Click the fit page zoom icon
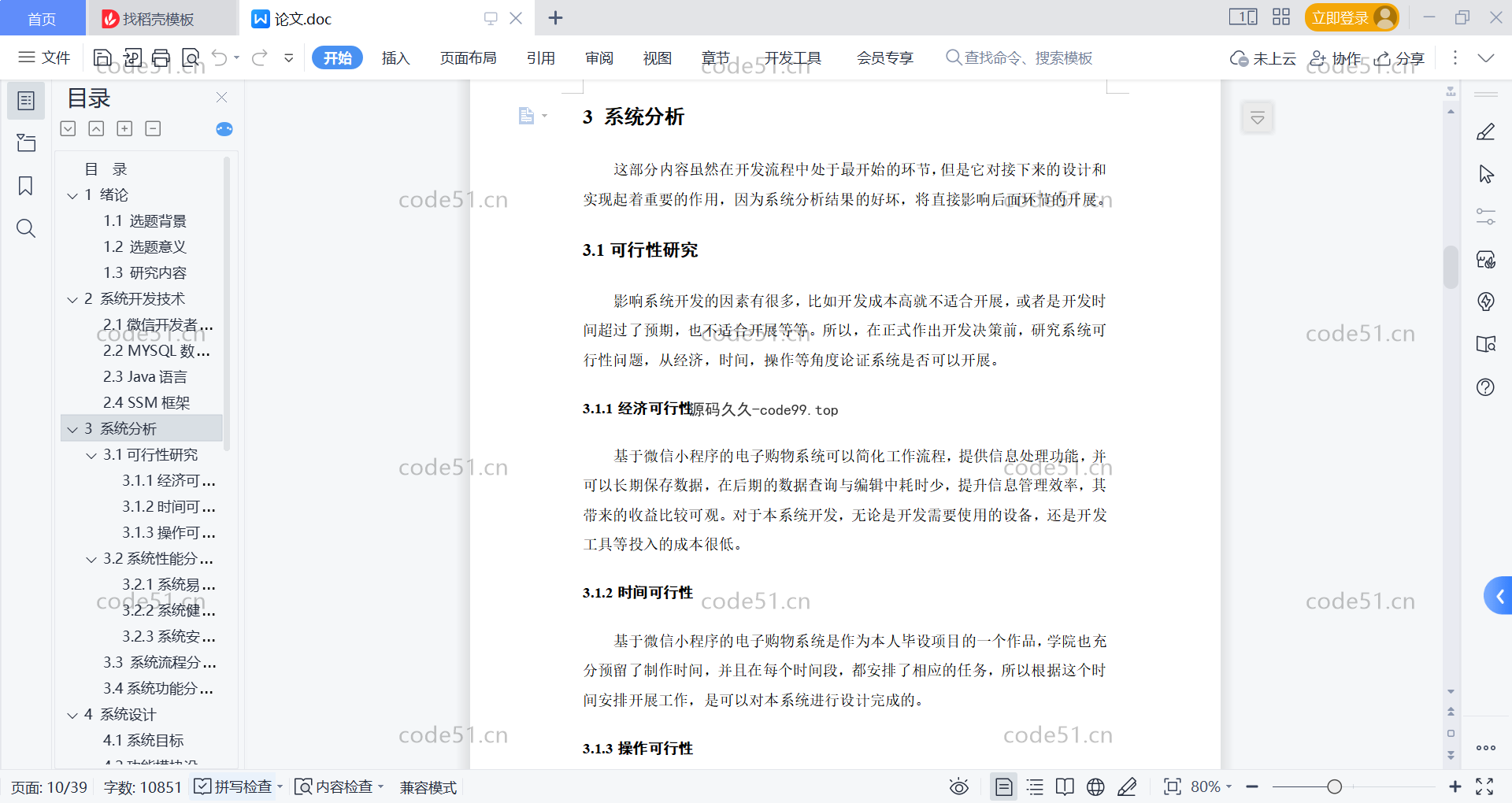The image size is (1512, 803). [x=1173, y=786]
